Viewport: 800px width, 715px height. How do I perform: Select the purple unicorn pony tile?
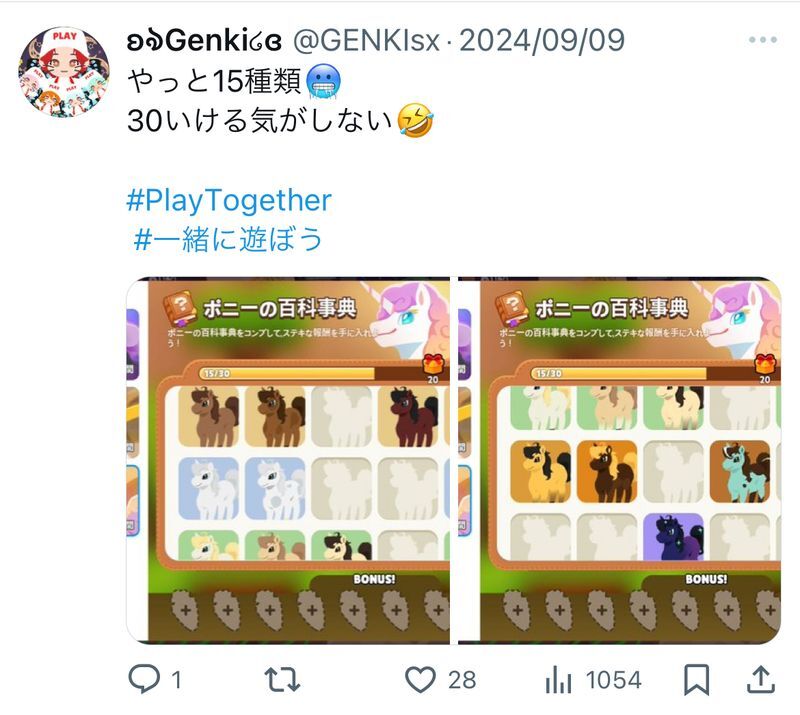point(673,537)
